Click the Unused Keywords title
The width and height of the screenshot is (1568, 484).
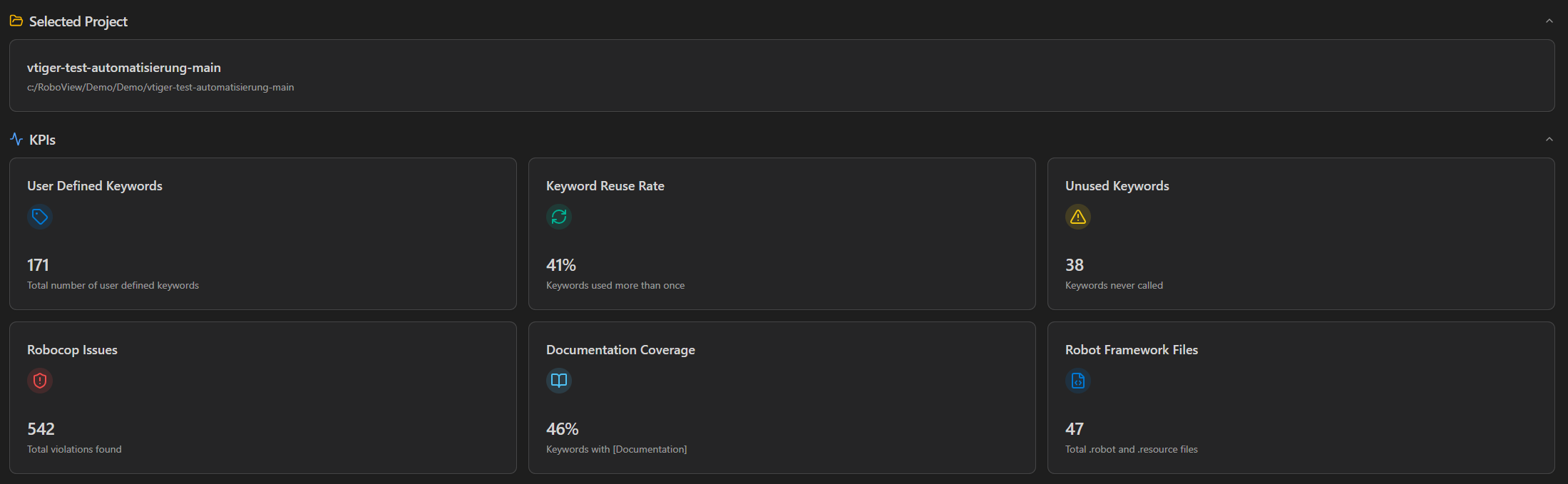coord(1117,186)
